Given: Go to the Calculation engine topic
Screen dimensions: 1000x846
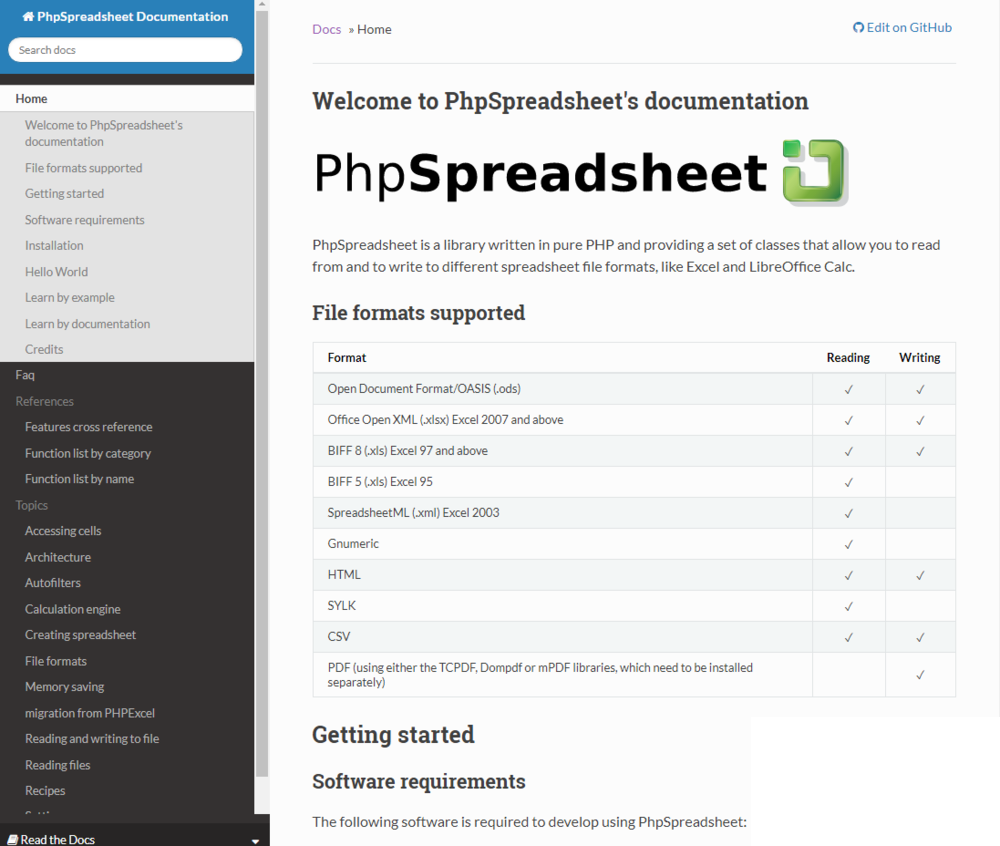Looking at the screenshot, I should pyautogui.click(x=72, y=609).
